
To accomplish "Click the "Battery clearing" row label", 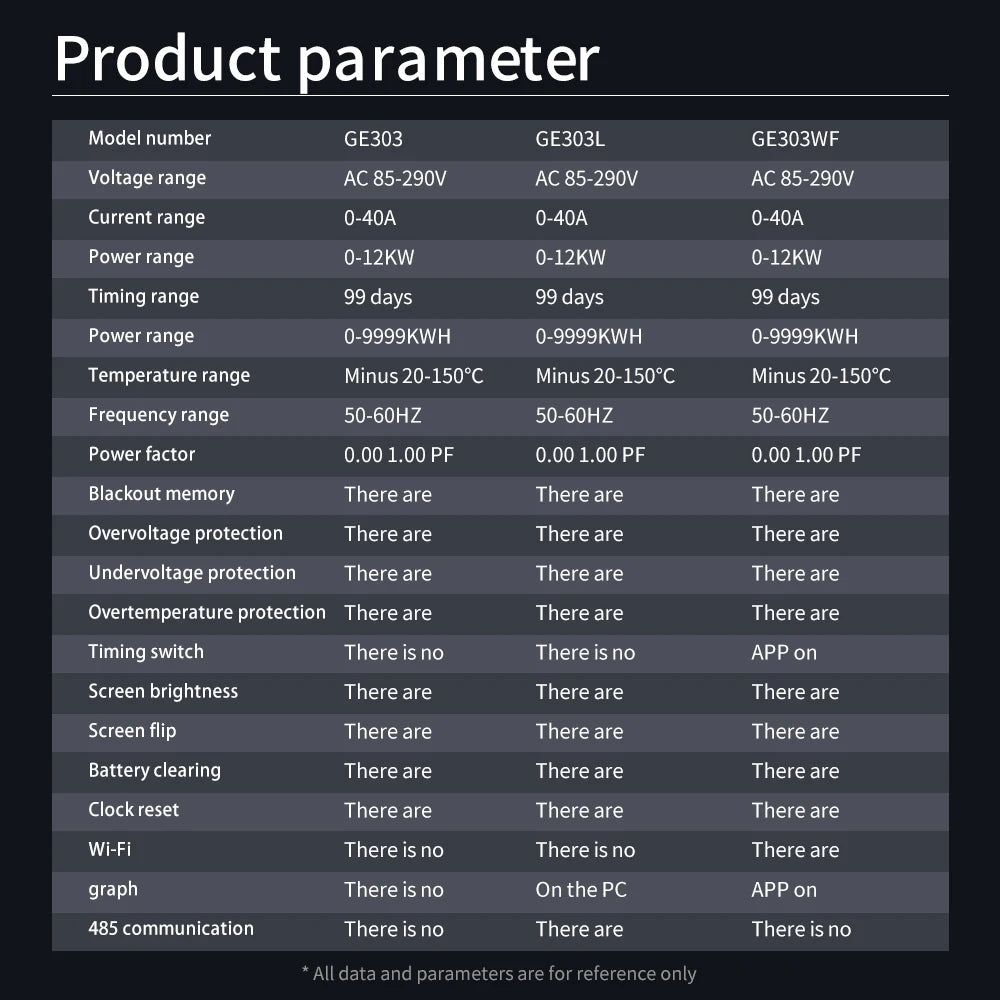I will (x=154, y=770).
